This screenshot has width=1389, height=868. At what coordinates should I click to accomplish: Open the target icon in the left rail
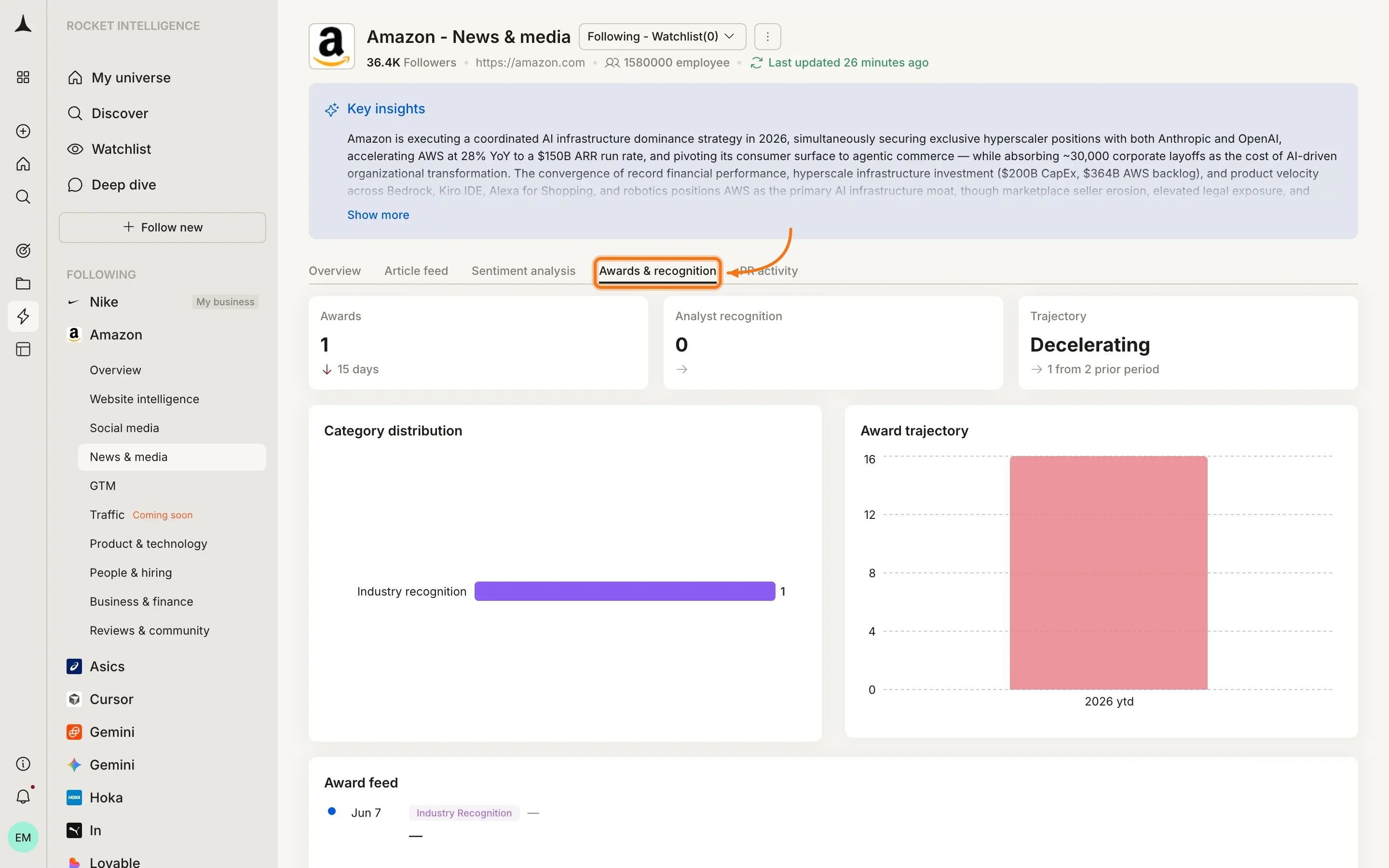[x=23, y=251]
